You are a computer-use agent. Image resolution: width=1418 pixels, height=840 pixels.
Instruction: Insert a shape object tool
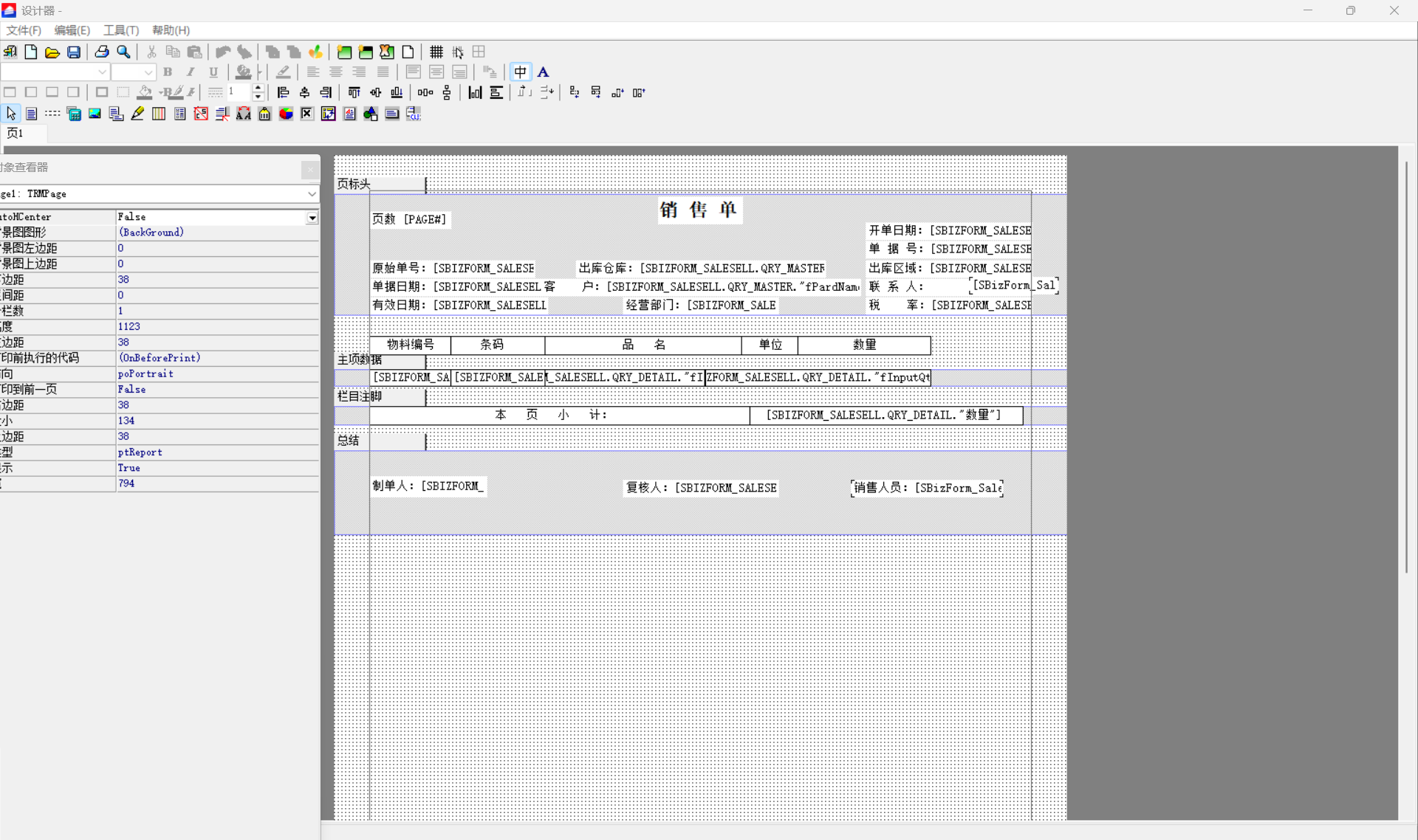tap(371, 114)
